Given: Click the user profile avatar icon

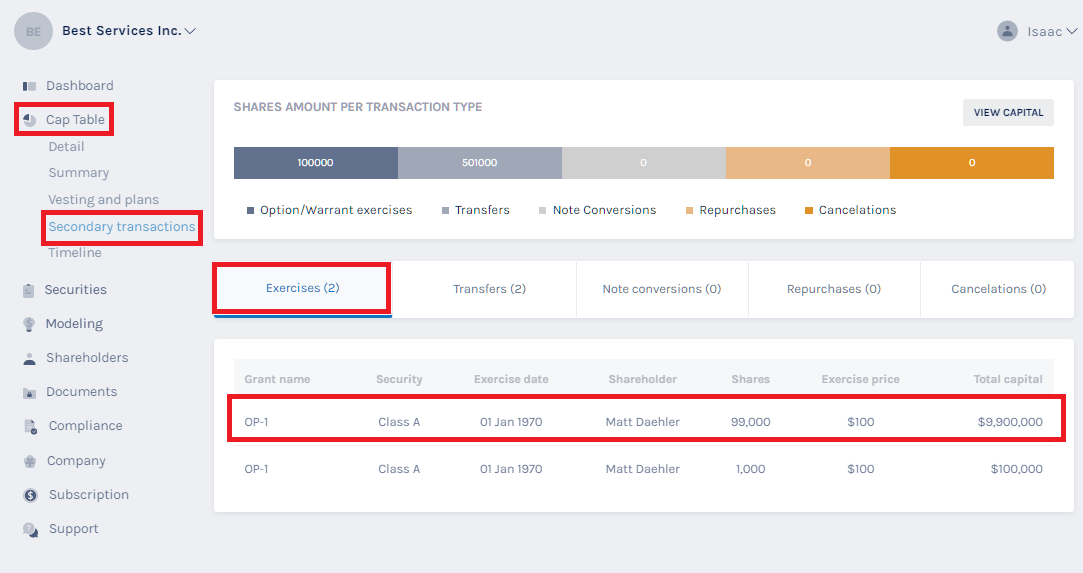Looking at the screenshot, I should 1007,31.
